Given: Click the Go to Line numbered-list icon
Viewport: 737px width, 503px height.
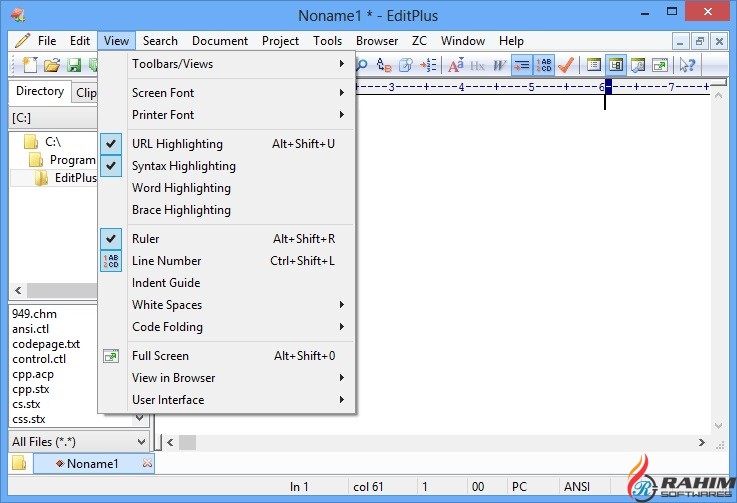Looking at the screenshot, I should (428, 65).
